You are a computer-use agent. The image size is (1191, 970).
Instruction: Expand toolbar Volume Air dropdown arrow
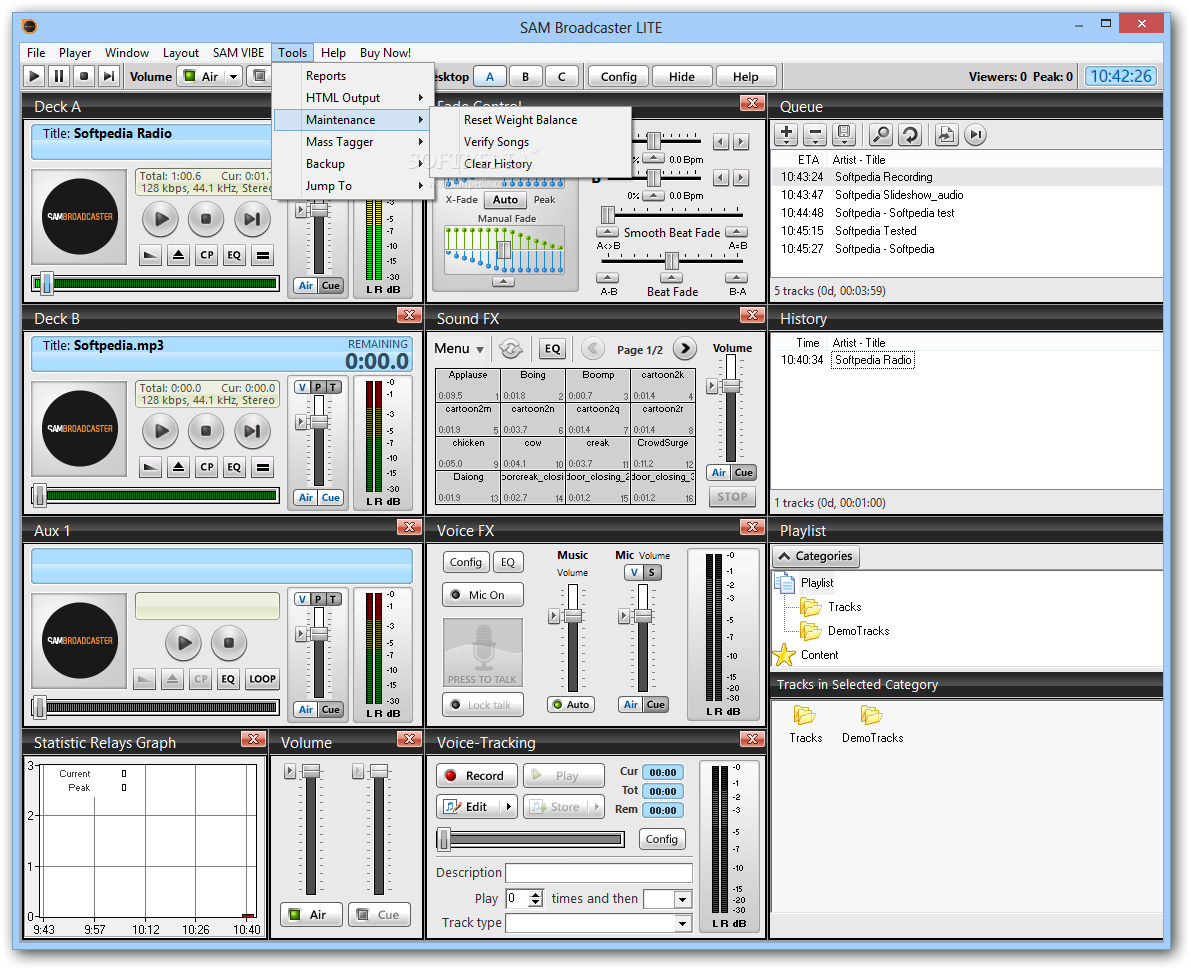(233, 76)
